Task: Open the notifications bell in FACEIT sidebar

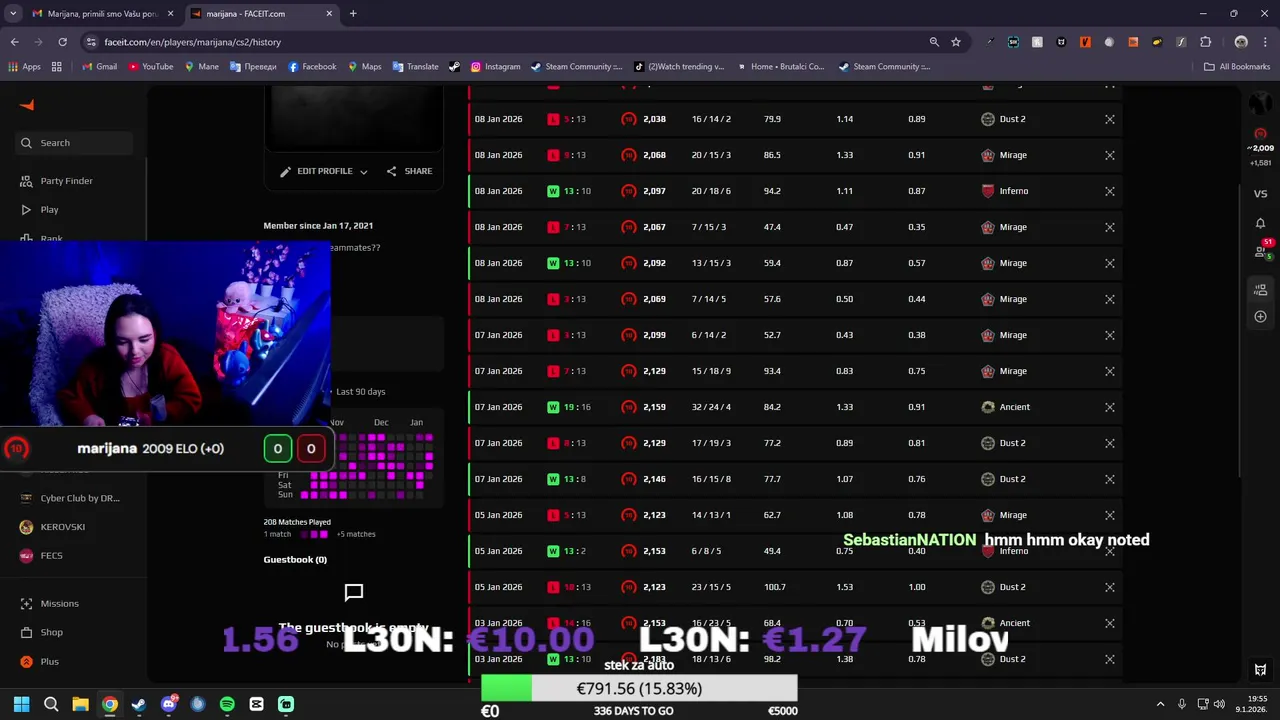Action: (1260, 223)
